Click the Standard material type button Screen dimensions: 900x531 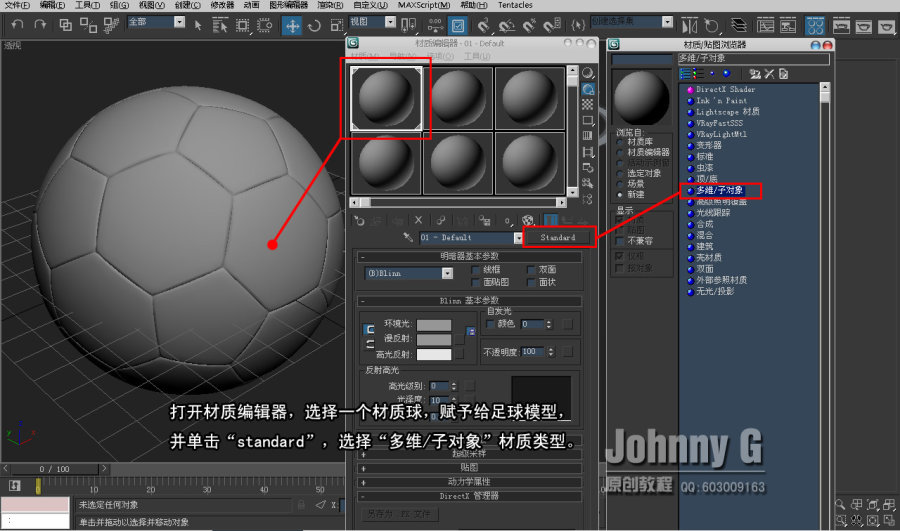click(557, 237)
